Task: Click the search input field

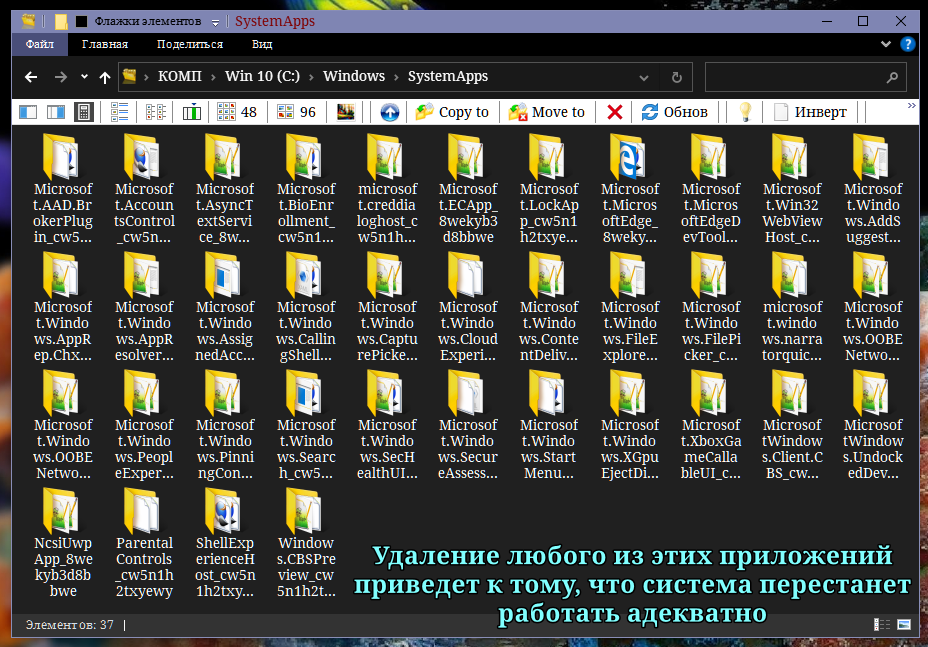Action: coord(806,77)
